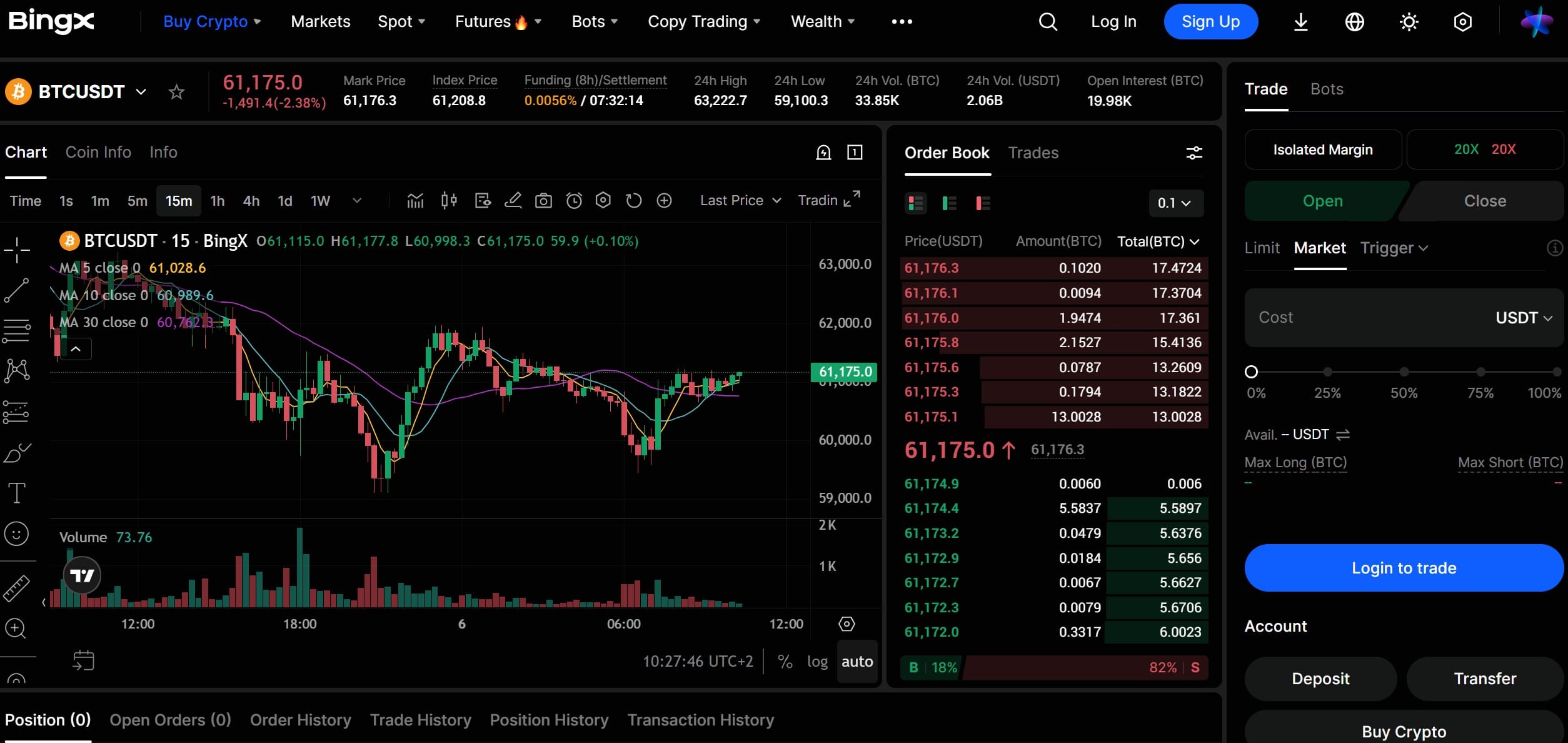Open the Last Price dropdown
Image resolution: width=1568 pixels, height=743 pixels.
pos(740,200)
